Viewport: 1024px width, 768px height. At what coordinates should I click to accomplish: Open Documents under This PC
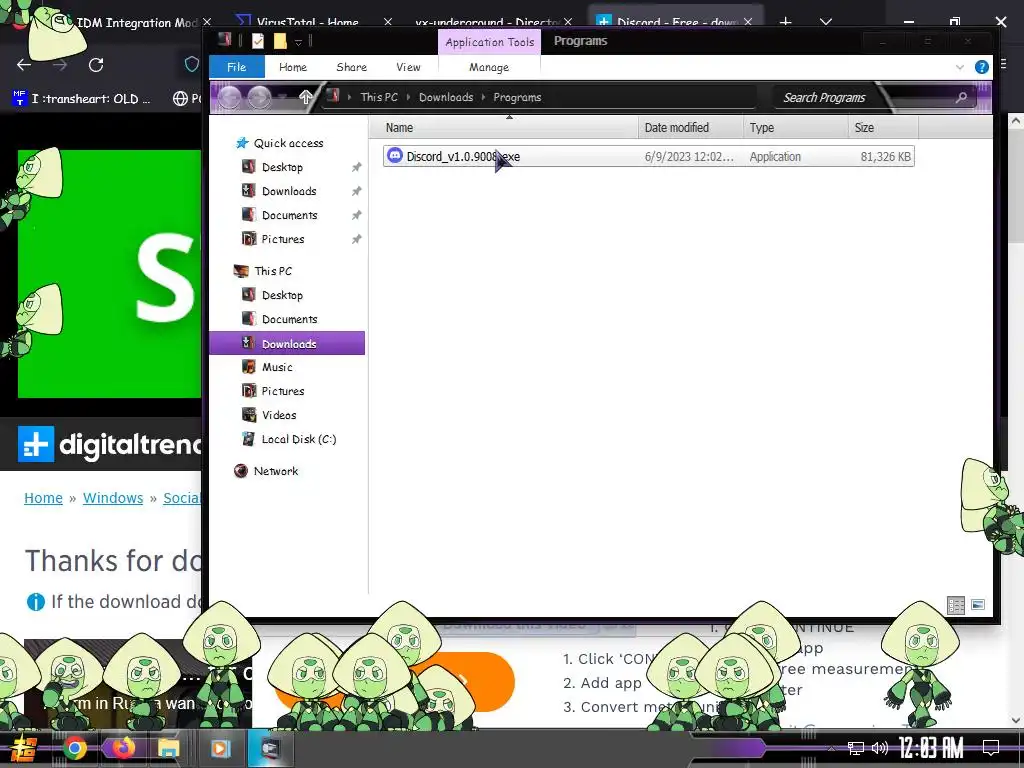point(289,319)
